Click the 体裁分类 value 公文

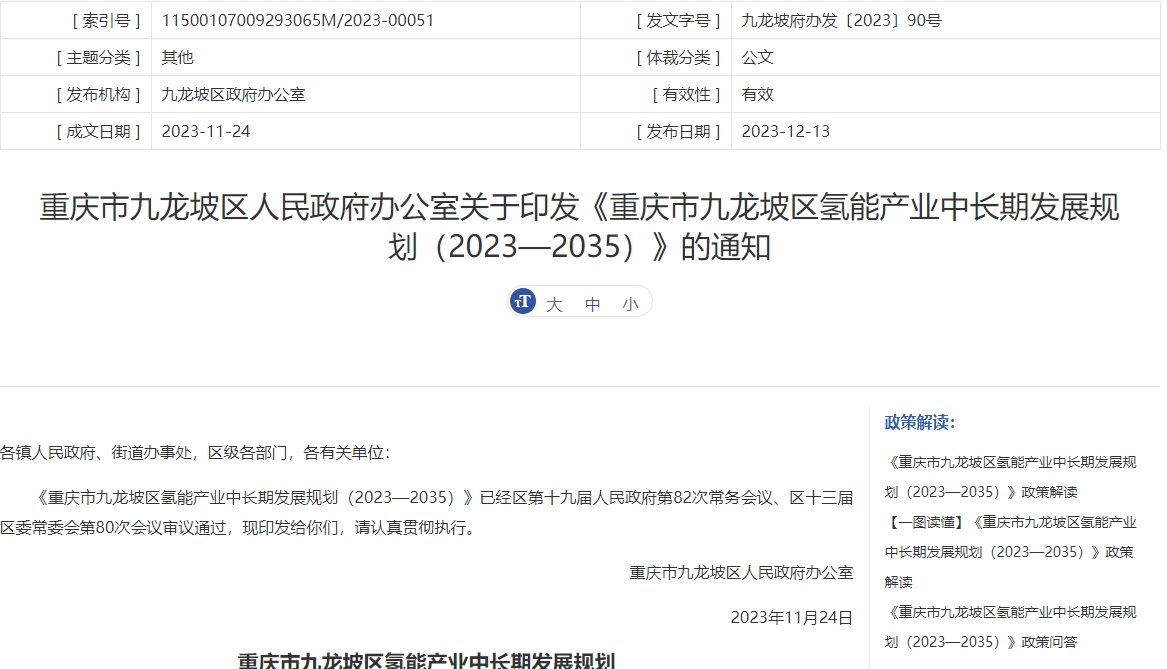coord(752,57)
